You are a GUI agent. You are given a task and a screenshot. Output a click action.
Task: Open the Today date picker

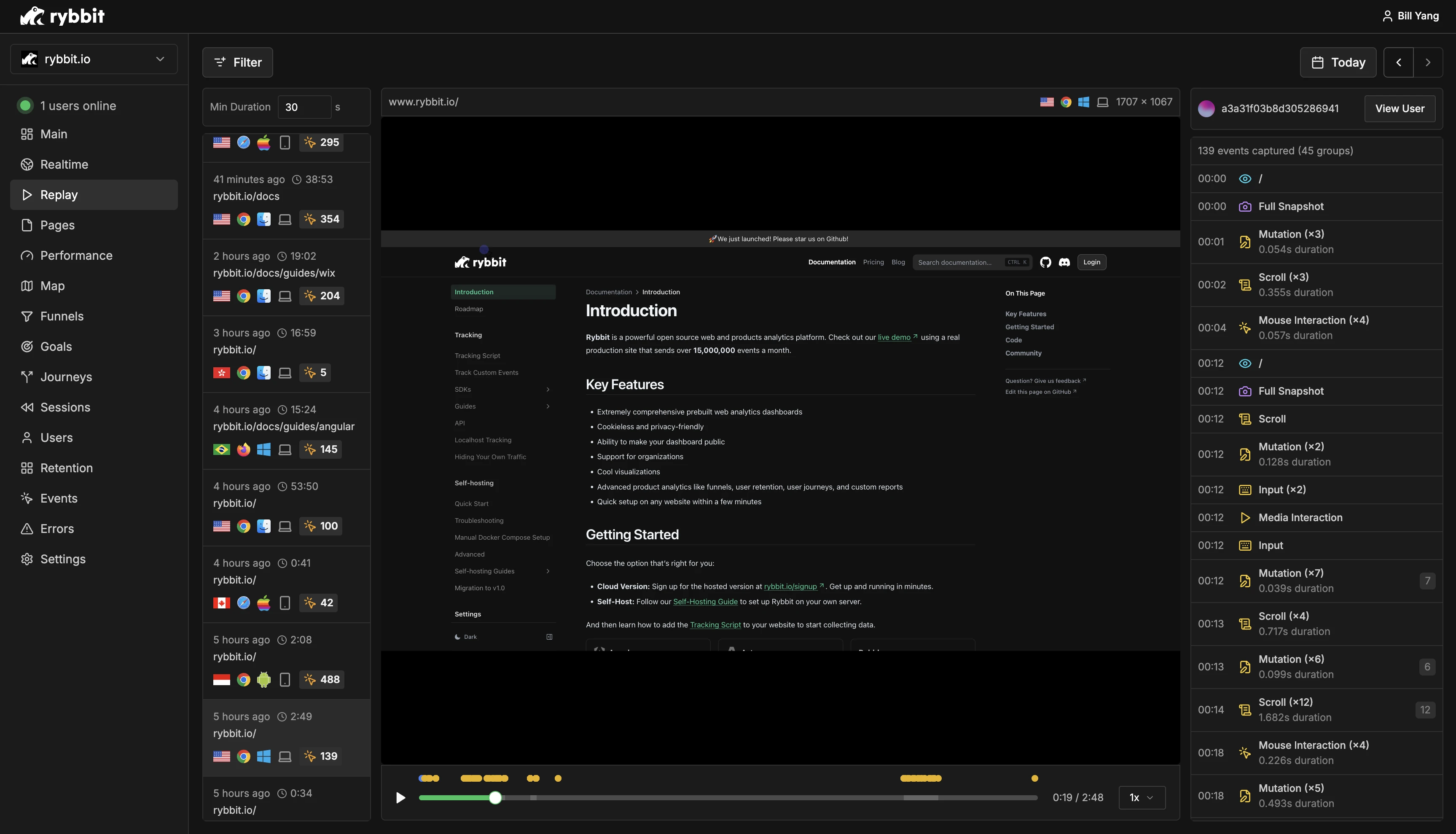click(1338, 62)
